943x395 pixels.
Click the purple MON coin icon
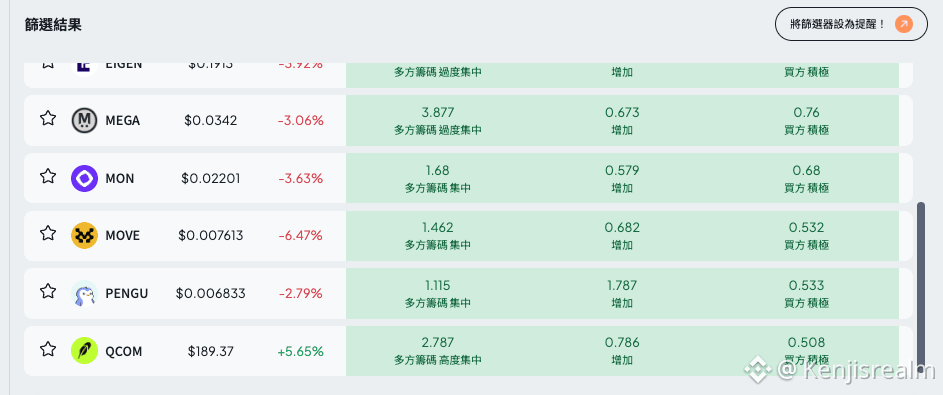[84, 179]
